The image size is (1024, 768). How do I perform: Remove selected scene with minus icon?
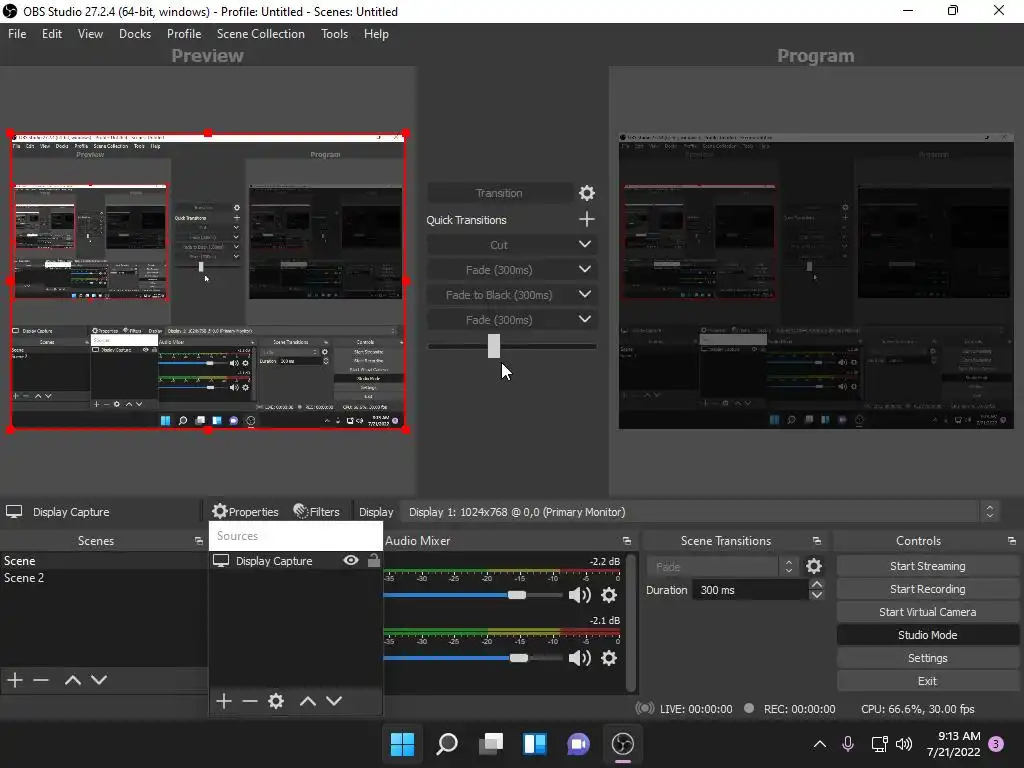click(x=41, y=680)
